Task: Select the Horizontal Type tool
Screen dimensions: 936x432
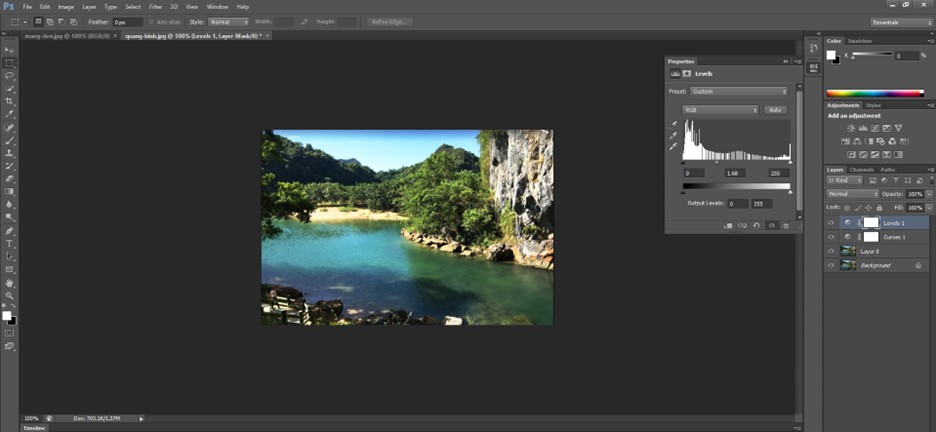Action: click(10, 244)
